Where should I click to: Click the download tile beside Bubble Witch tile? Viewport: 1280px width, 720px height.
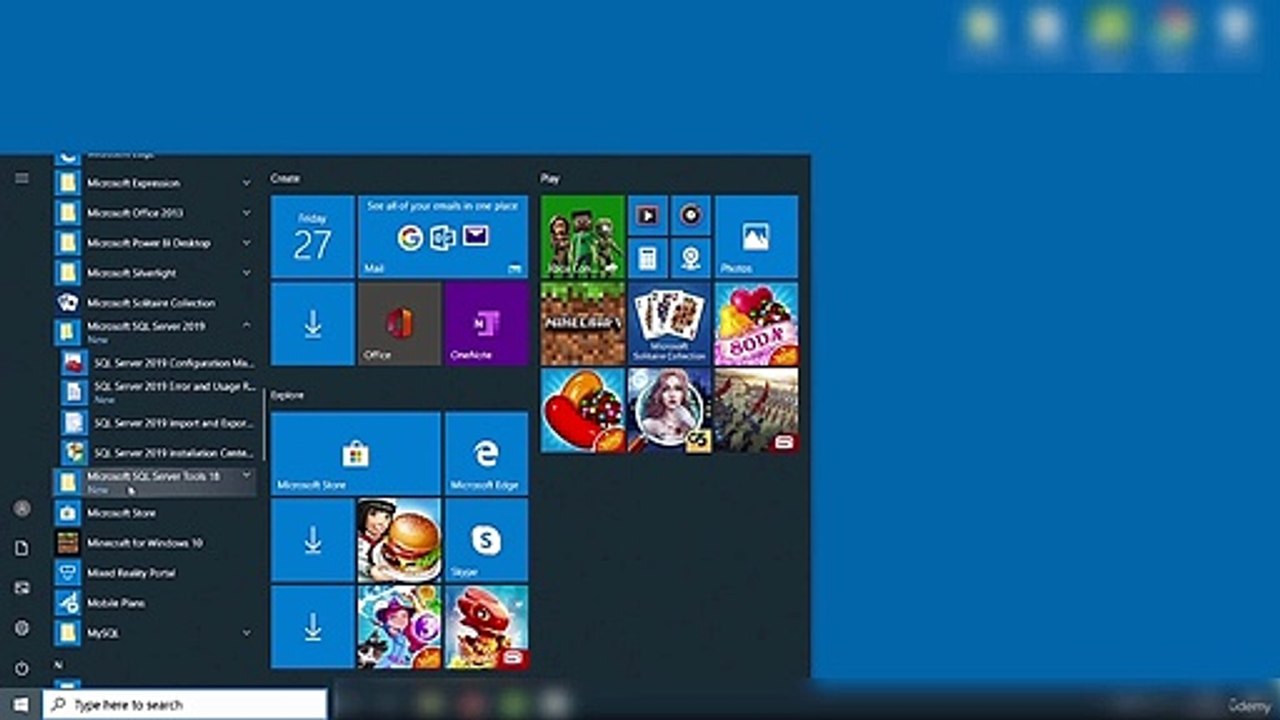pos(312,627)
